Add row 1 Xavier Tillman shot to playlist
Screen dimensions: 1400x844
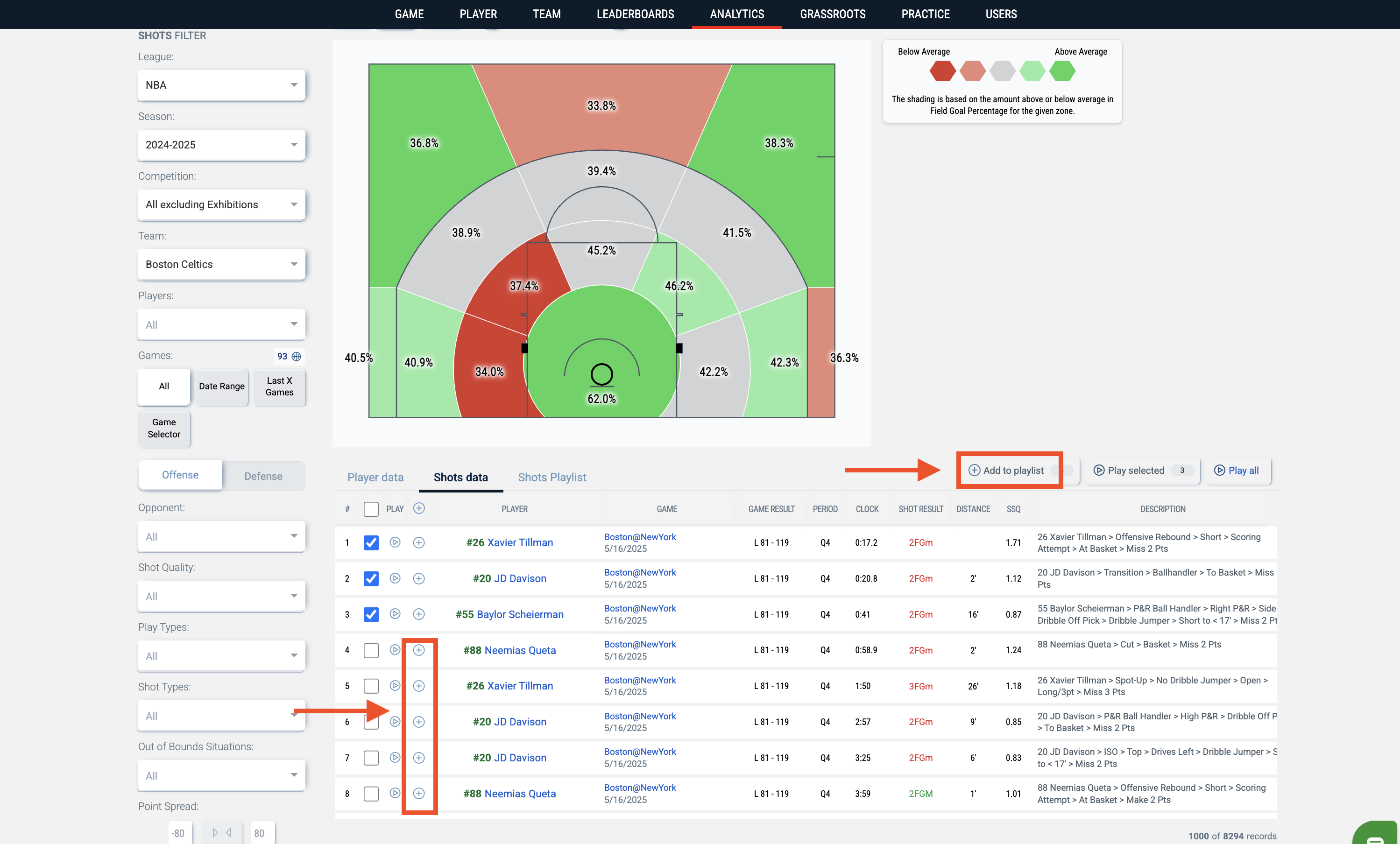(x=419, y=542)
